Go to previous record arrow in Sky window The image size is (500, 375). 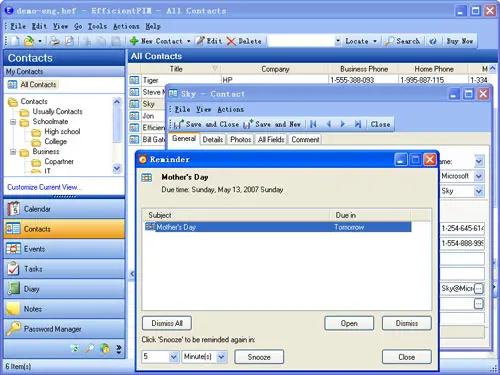(x=329, y=124)
